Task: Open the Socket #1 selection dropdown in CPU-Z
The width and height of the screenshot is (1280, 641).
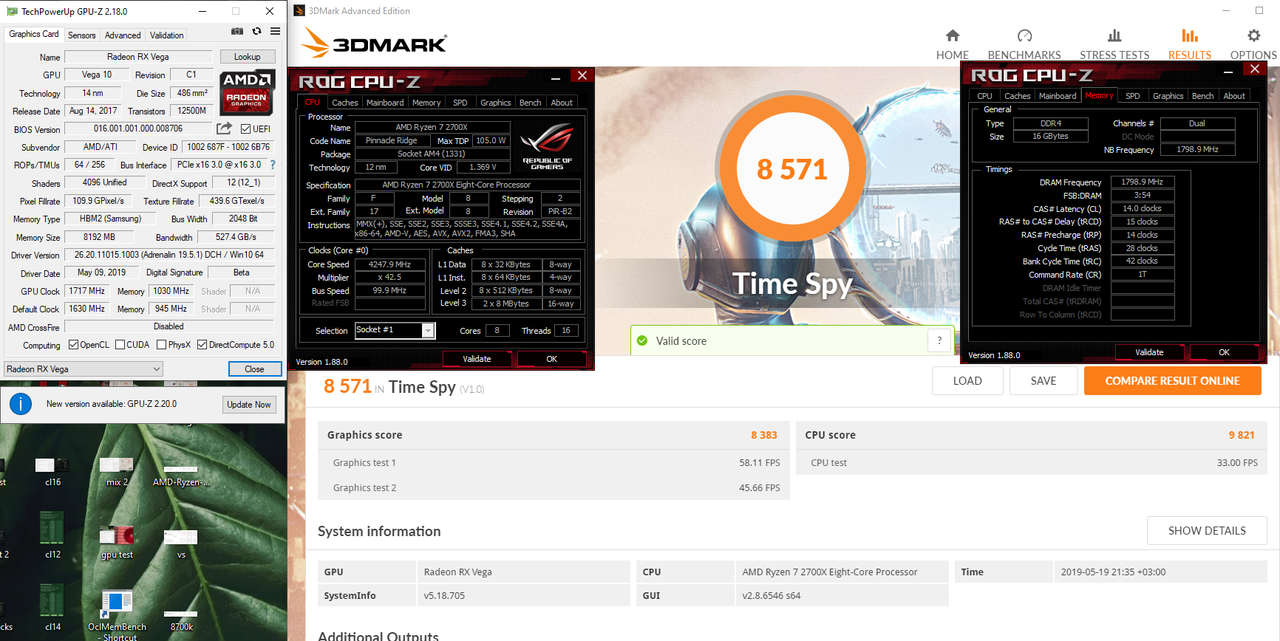Action: click(395, 330)
